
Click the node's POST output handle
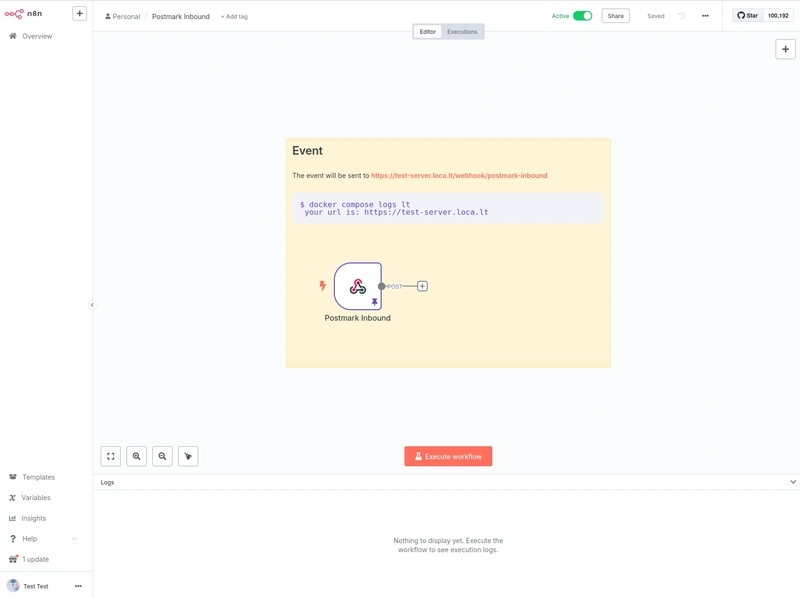pyautogui.click(x=382, y=286)
